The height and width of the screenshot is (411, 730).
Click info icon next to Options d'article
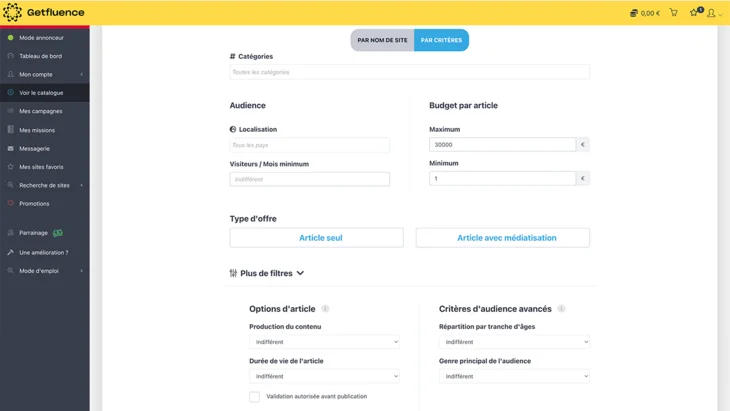(x=325, y=309)
